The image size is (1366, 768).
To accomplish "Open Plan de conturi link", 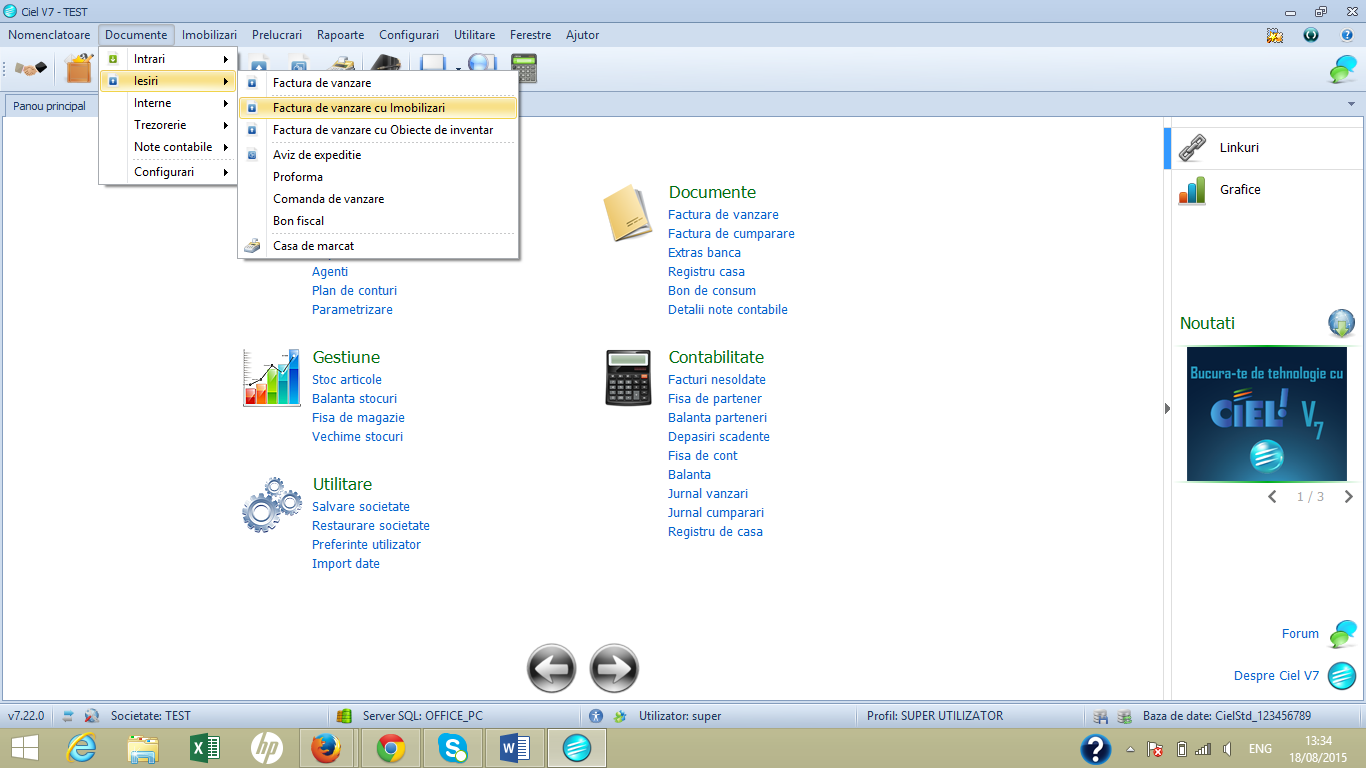I will click(x=354, y=291).
